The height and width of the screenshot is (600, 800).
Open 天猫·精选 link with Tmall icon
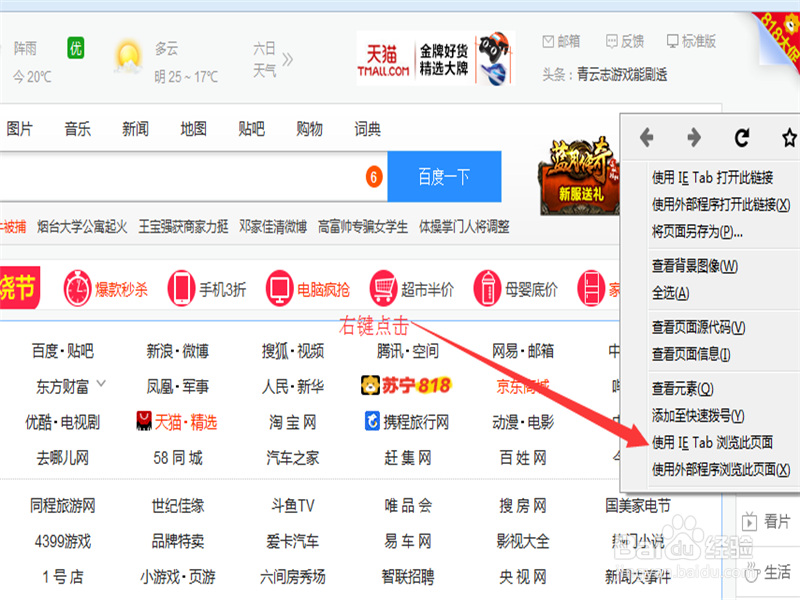[177, 422]
